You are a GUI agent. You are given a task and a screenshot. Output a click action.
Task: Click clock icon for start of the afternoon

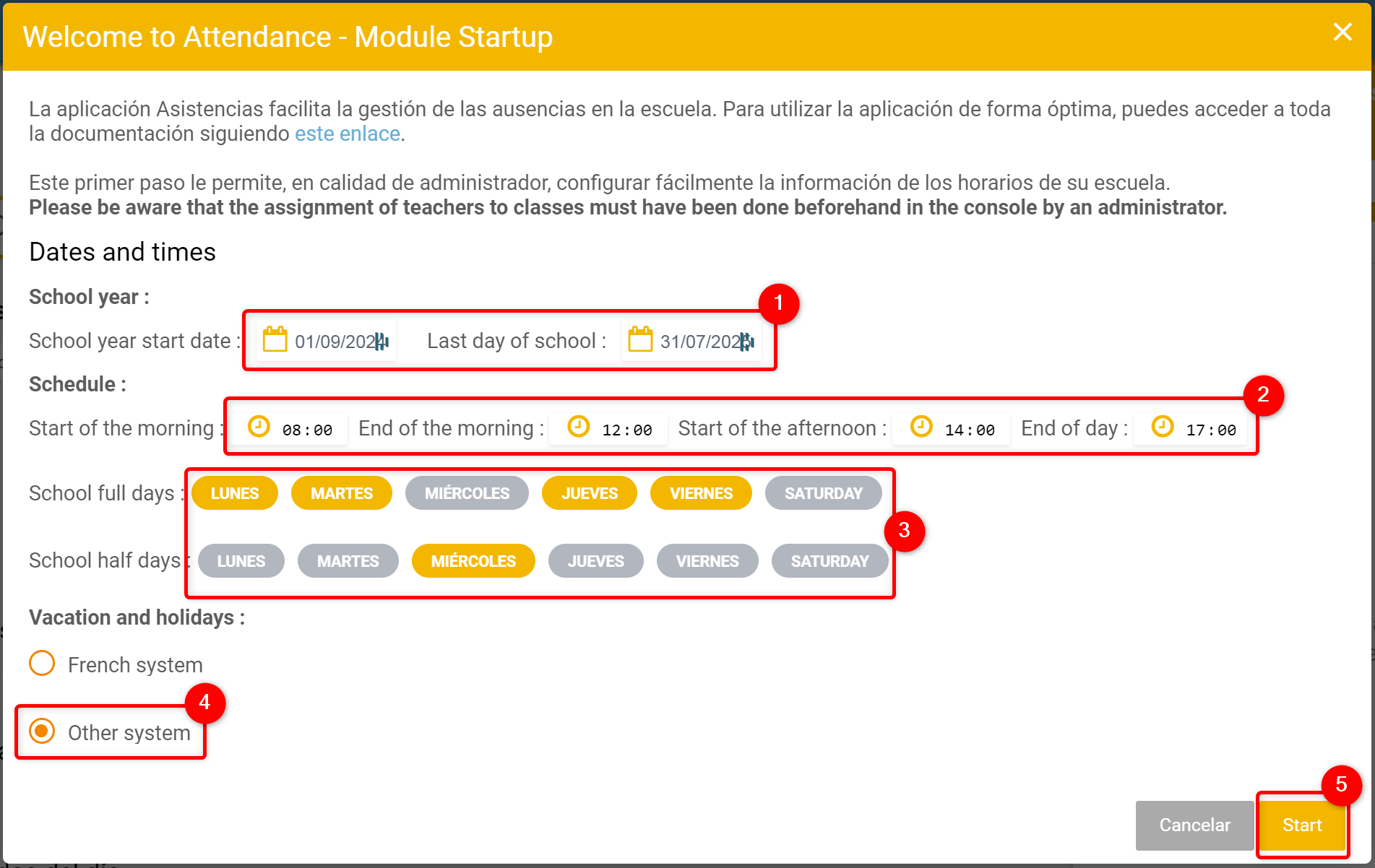[x=921, y=427]
